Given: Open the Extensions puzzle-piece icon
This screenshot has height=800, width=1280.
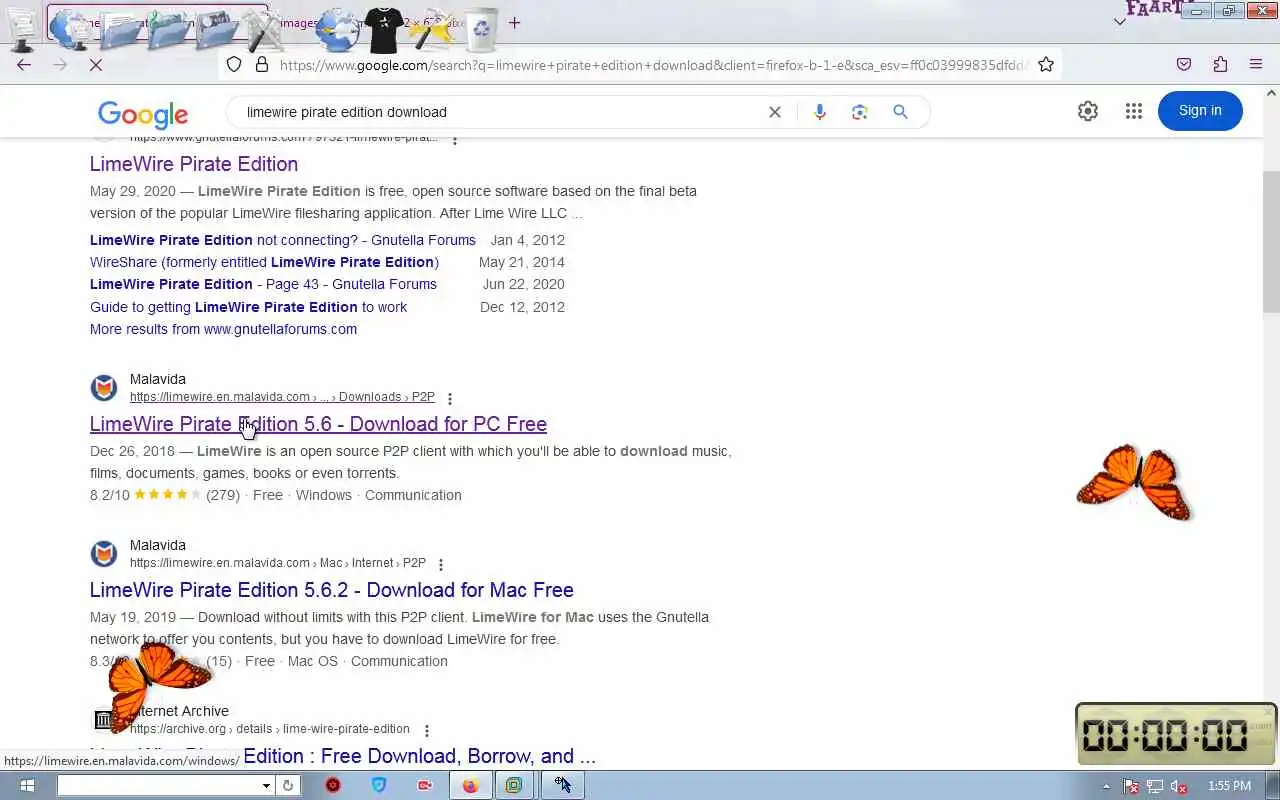Looking at the screenshot, I should (x=1220, y=64).
